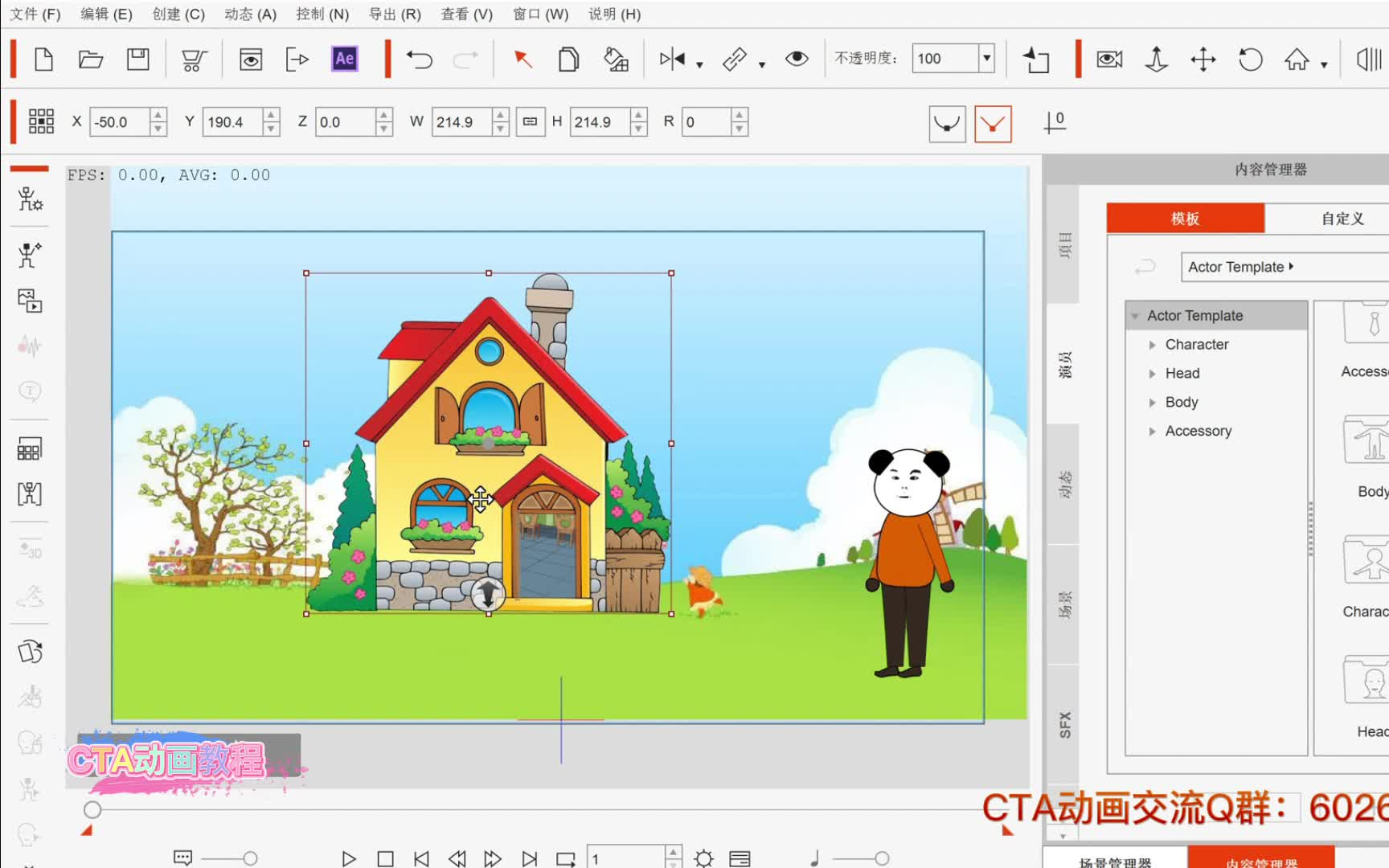Viewport: 1389px width, 868px height.
Task: Select the Z-move camera tool
Action: 1156,59
